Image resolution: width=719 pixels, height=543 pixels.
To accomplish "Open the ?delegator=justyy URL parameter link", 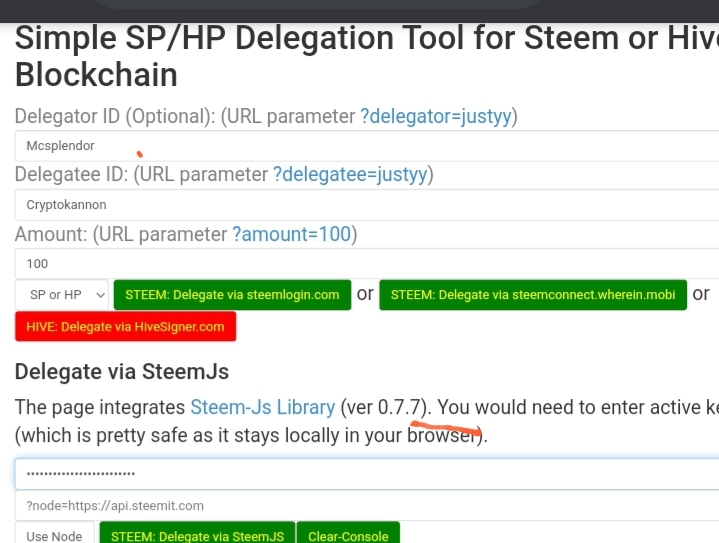I will tap(436, 116).
